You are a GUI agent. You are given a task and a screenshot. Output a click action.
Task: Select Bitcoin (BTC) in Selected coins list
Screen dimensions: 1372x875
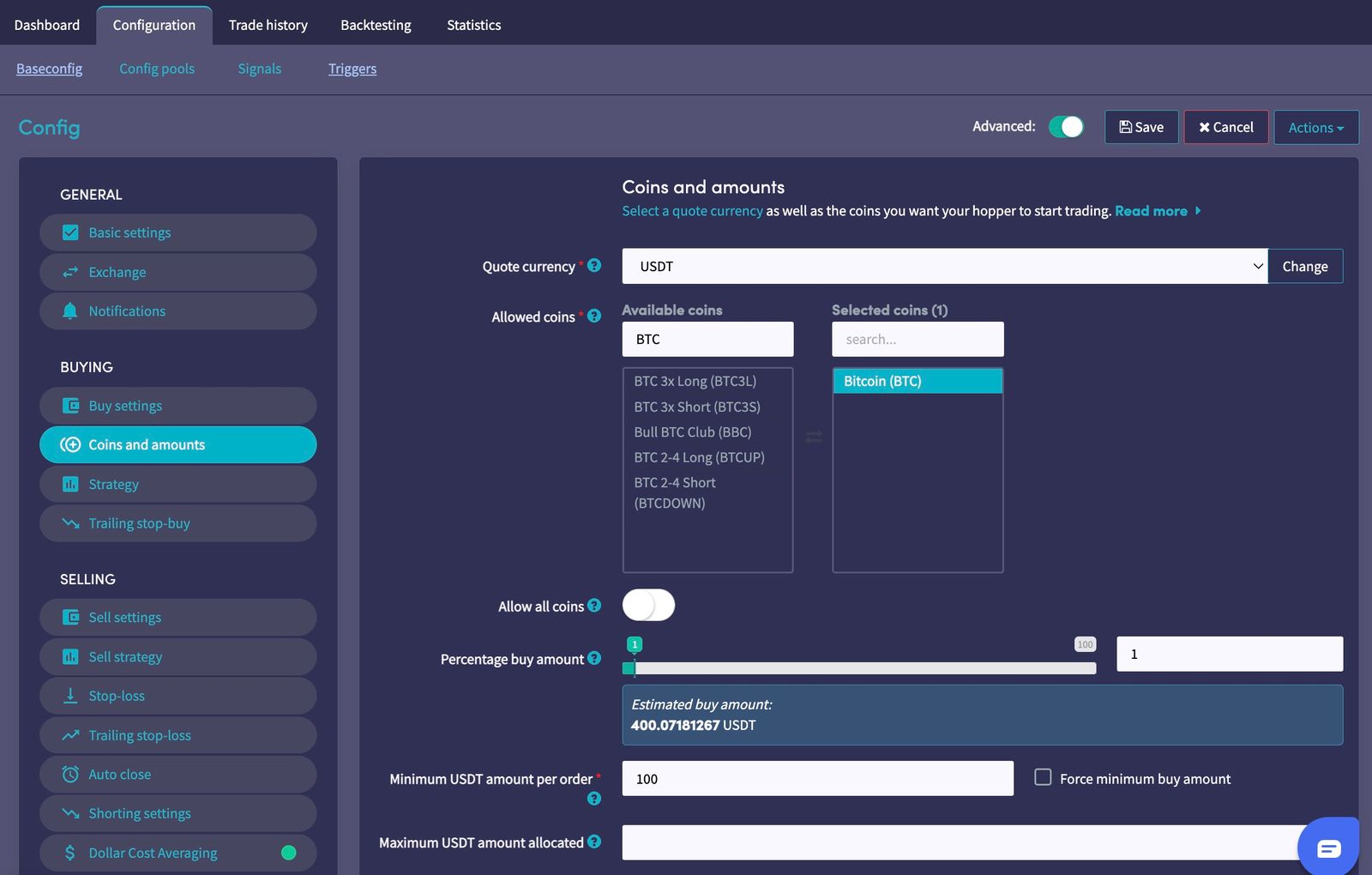click(x=917, y=380)
